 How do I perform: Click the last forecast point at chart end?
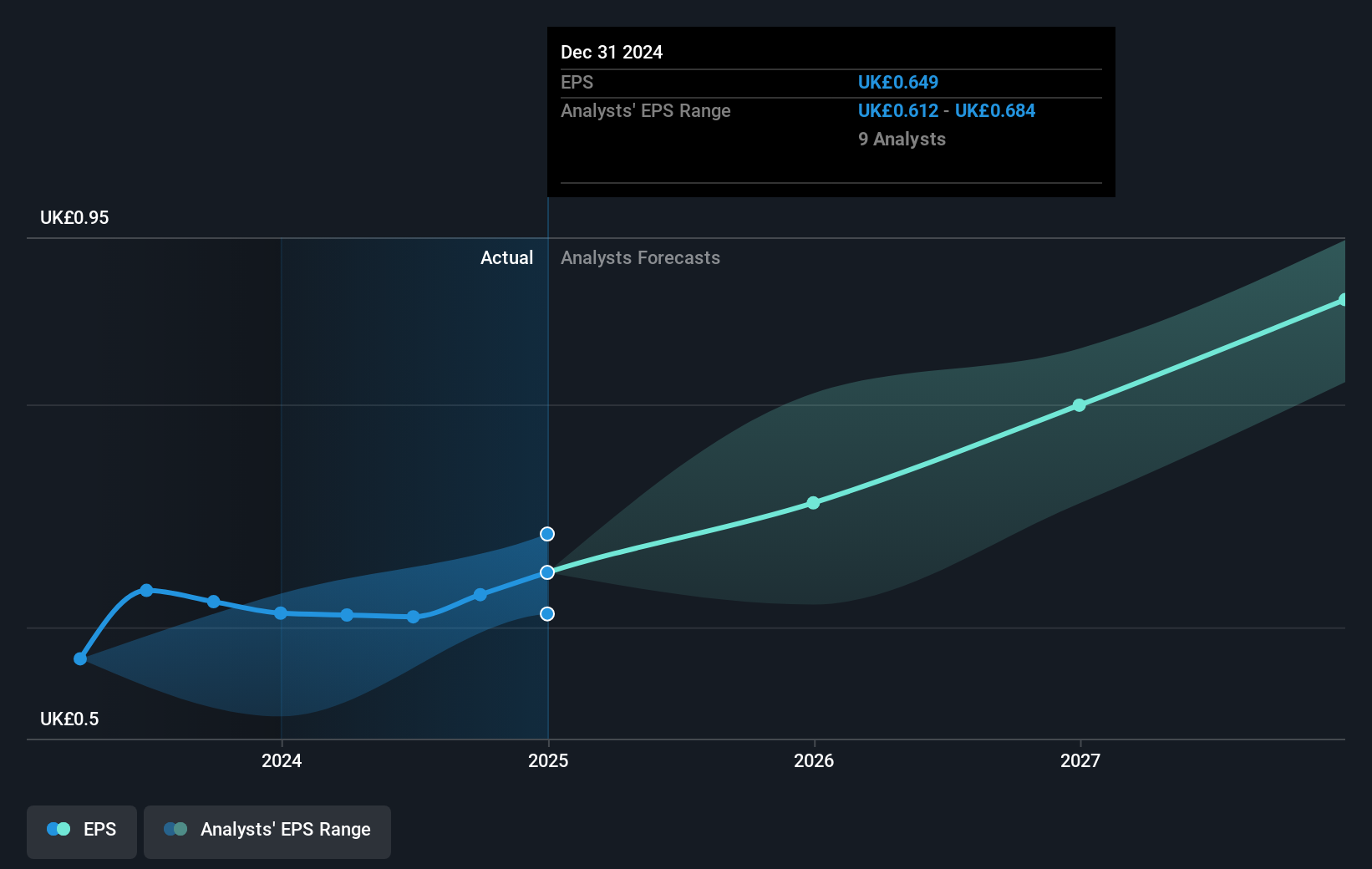1343,300
